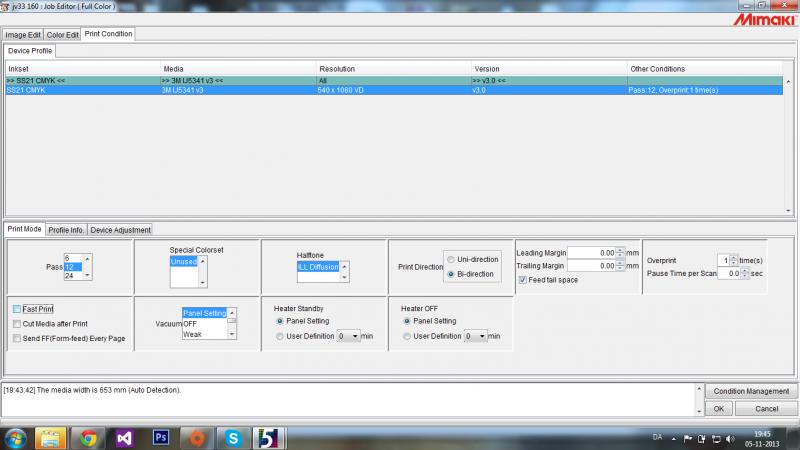Enable Send FF(Form-feed) Every Page
The image size is (800, 450).
[x=17, y=338]
